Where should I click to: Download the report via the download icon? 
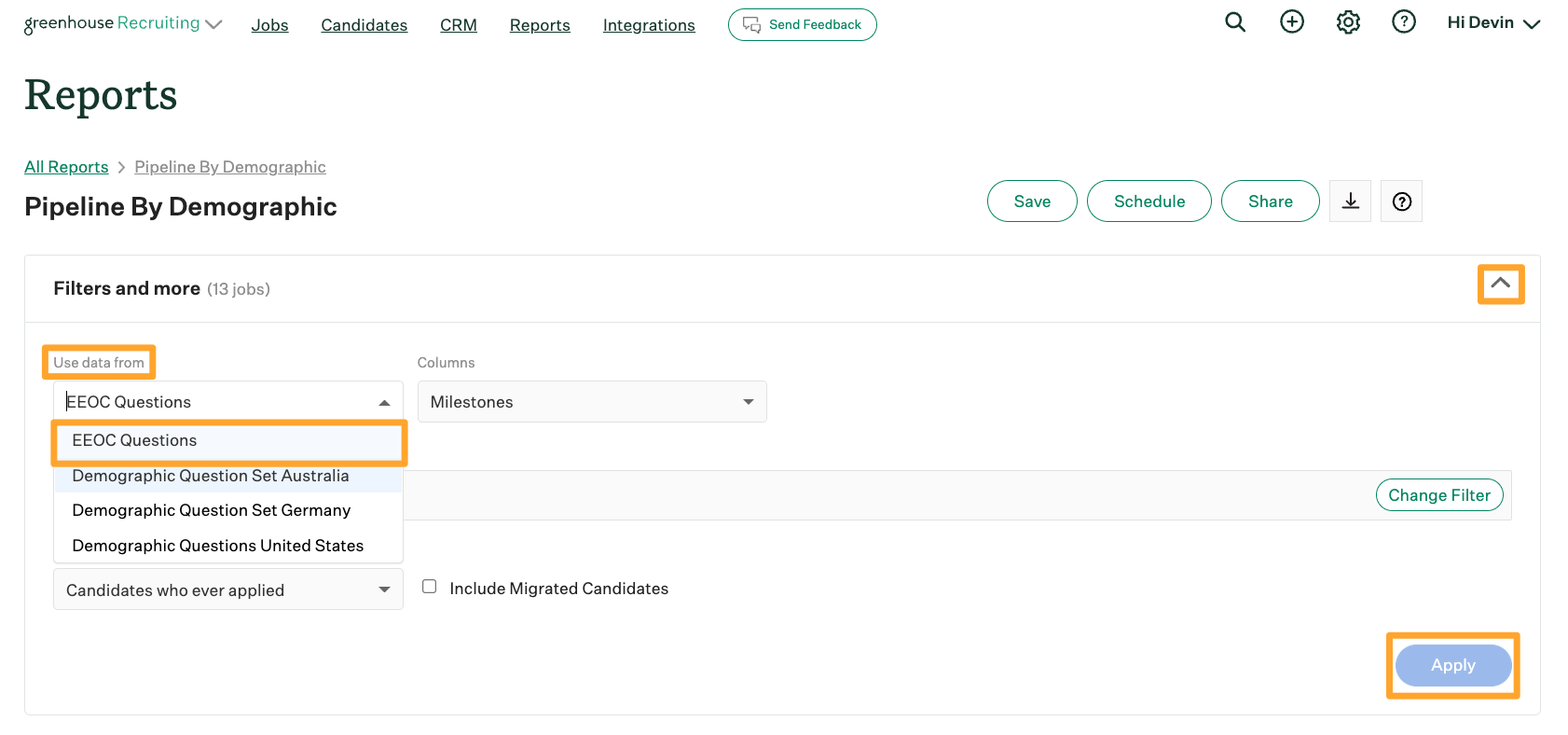pyautogui.click(x=1350, y=201)
